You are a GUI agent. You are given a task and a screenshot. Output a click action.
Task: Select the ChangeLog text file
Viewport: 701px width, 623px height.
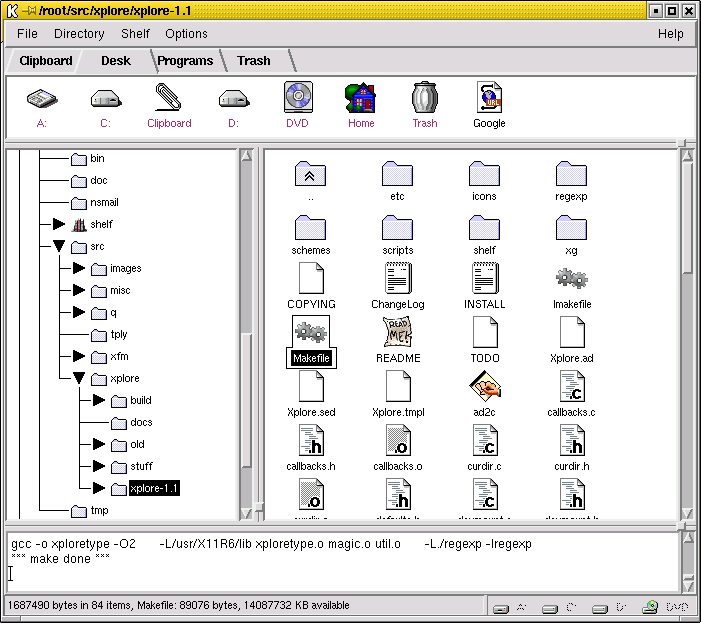[398, 278]
